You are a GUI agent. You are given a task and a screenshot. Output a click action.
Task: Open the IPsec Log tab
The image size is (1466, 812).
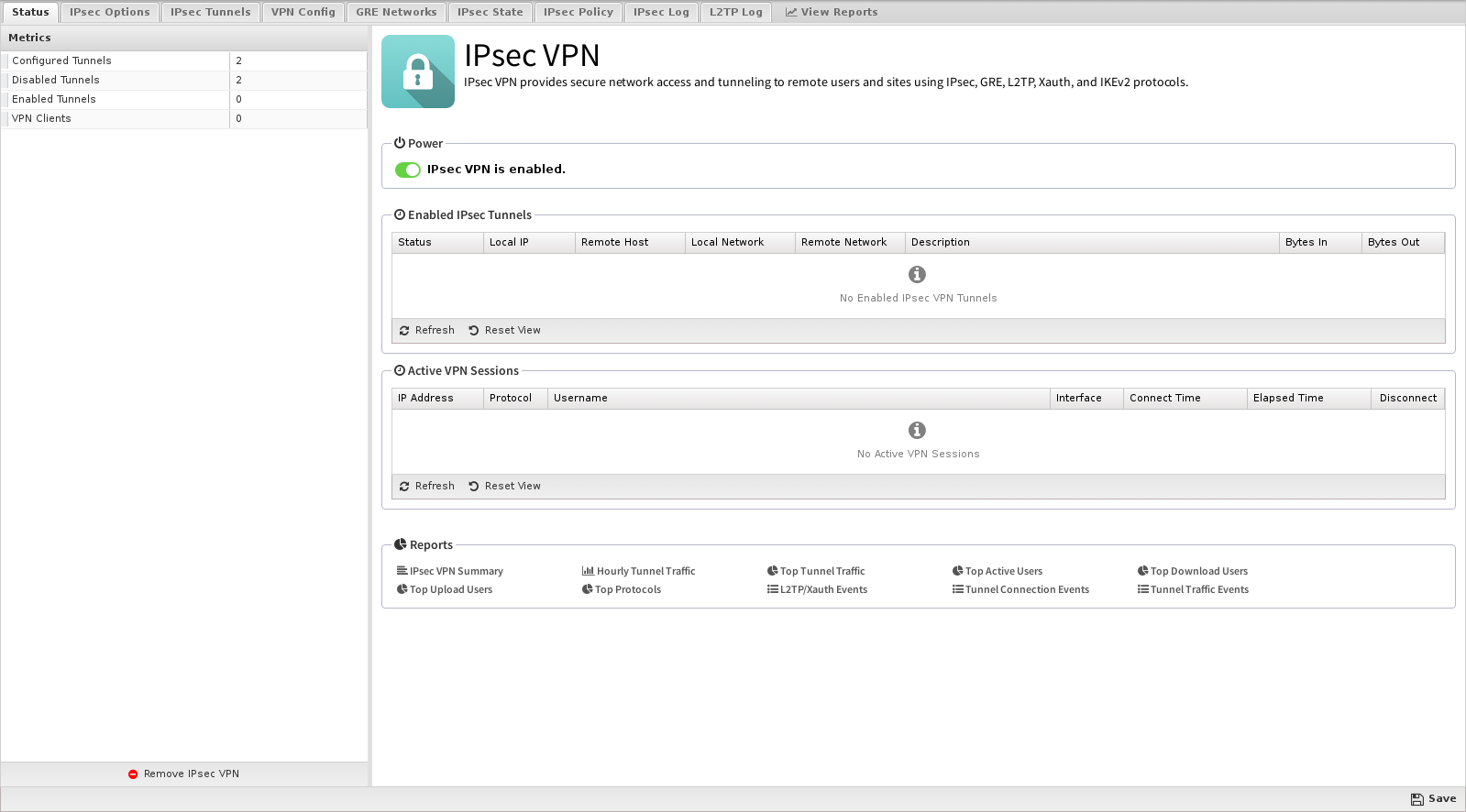point(661,12)
